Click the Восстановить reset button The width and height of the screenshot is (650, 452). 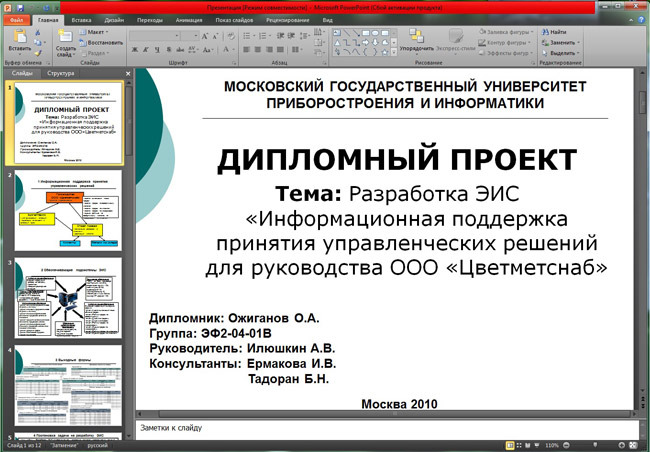click(101, 43)
